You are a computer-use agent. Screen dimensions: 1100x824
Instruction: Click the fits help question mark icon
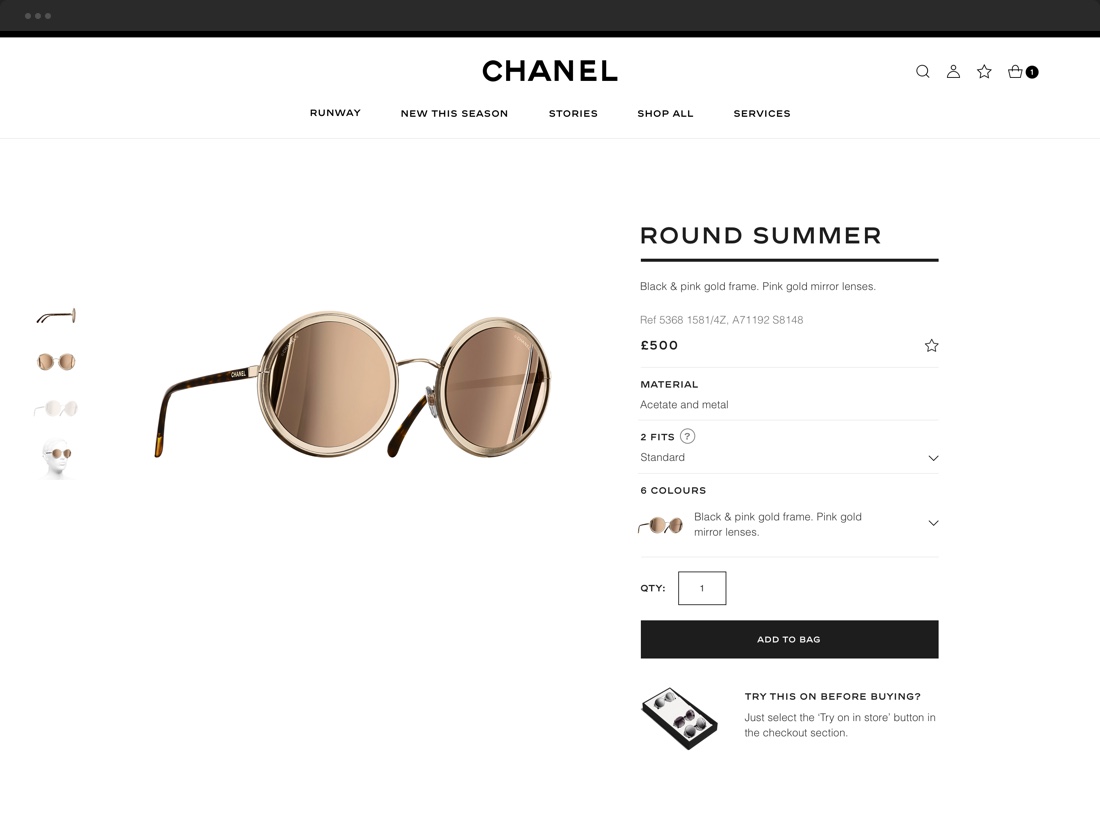pyautogui.click(x=688, y=436)
